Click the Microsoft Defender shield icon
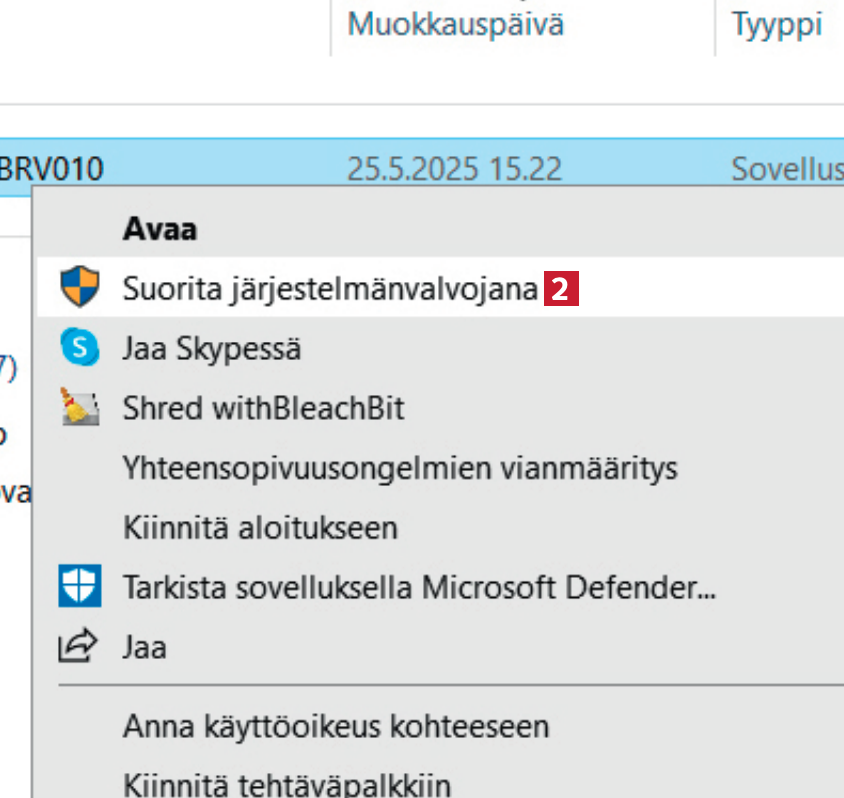This screenshot has height=798, width=844. pos(80,587)
